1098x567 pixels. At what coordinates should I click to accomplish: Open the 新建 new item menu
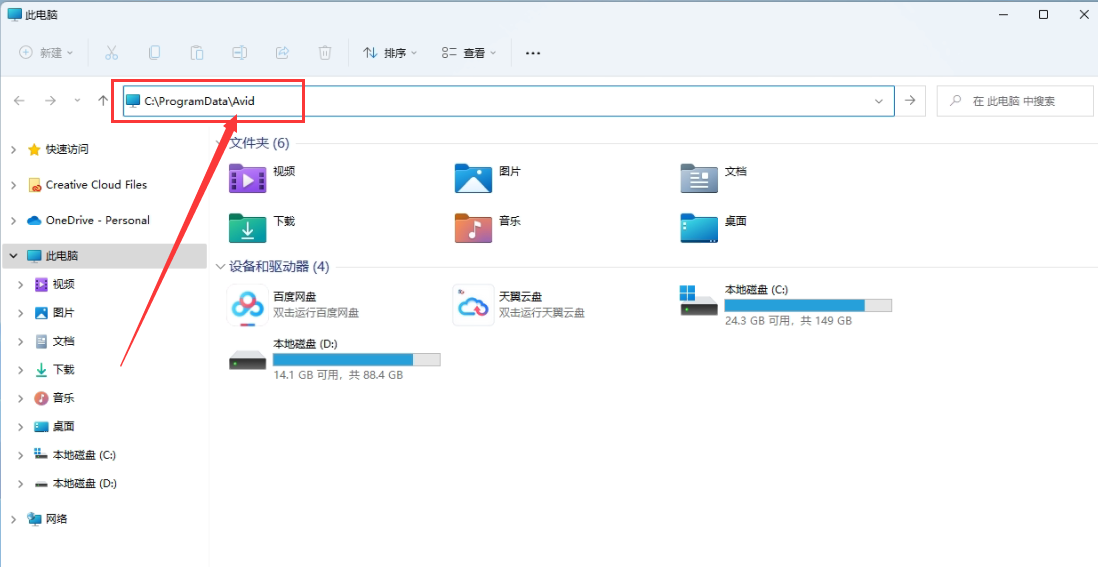click(46, 52)
